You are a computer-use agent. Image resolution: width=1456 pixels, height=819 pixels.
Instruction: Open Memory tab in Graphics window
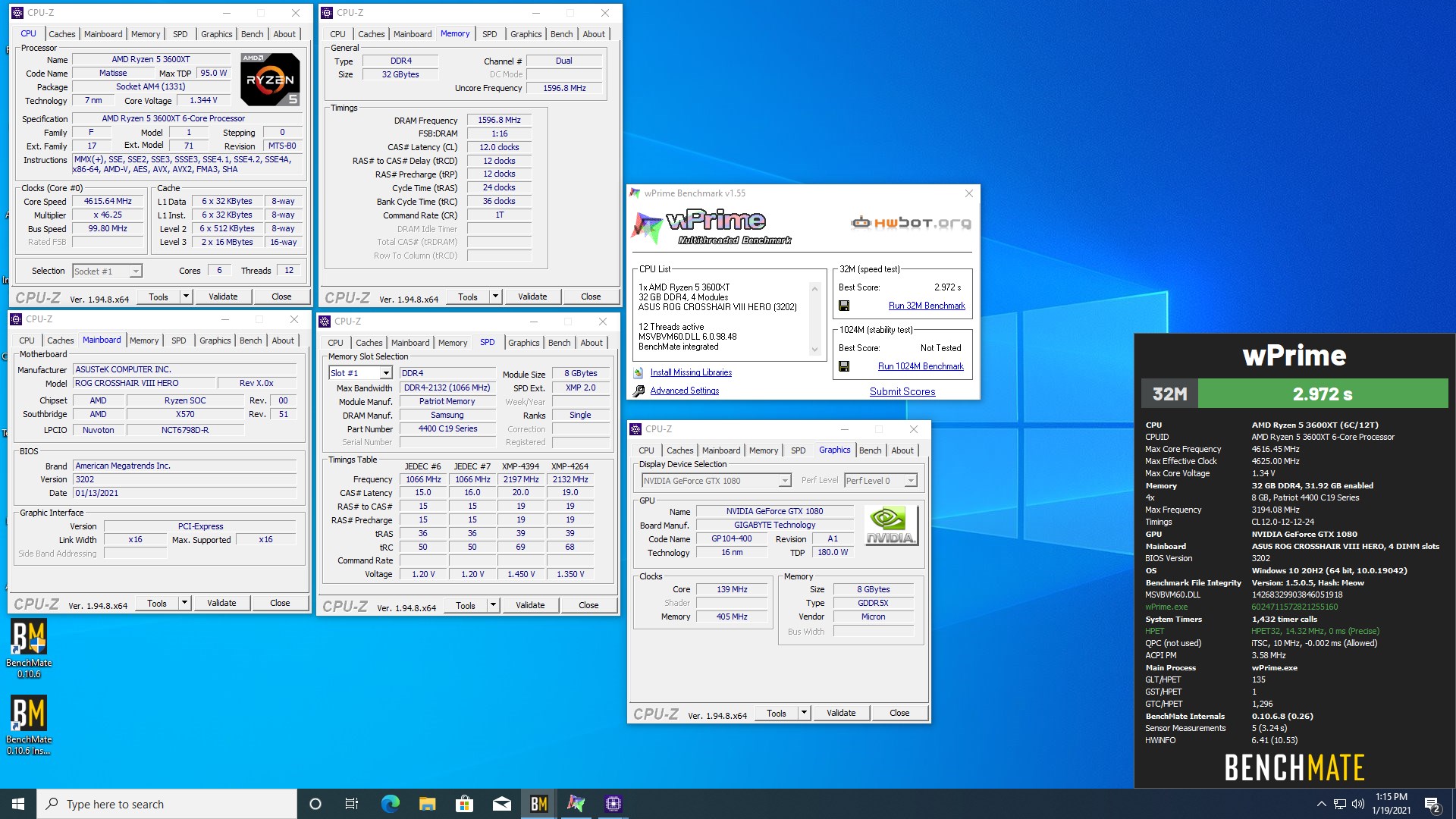(x=764, y=450)
